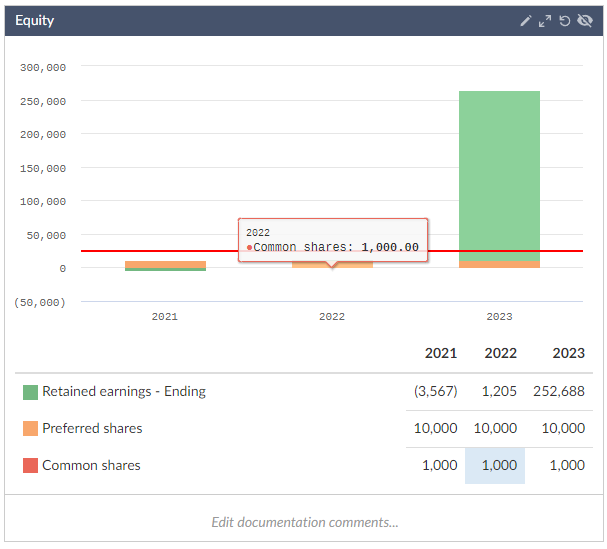Screen dimensions: 607x549
Task: Click the 2023 column header in table
Action: click(568, 354)
